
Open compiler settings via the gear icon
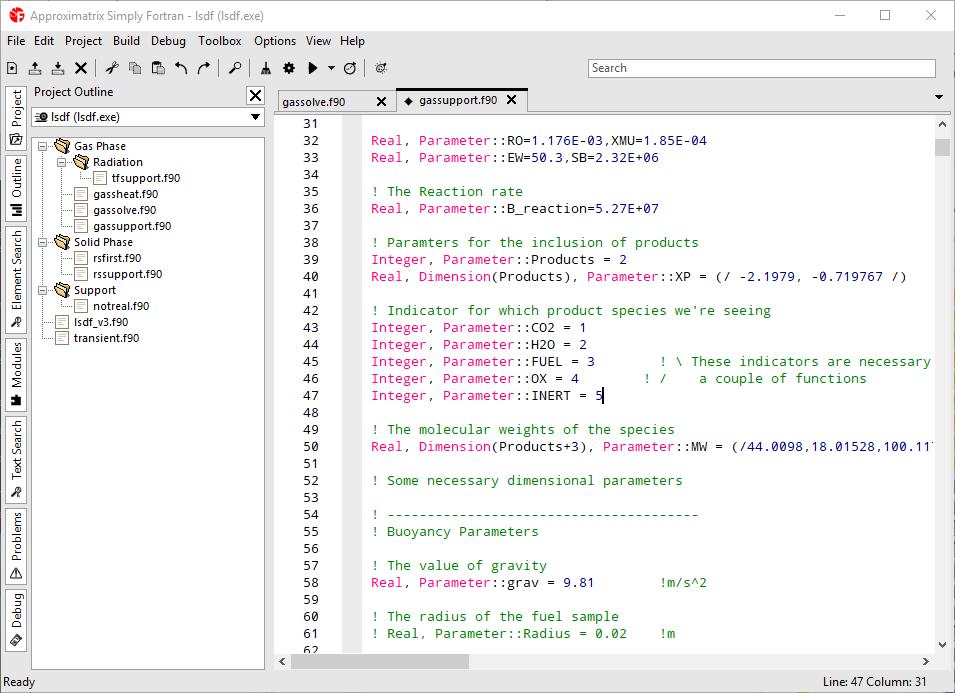(x=288, y=68)
